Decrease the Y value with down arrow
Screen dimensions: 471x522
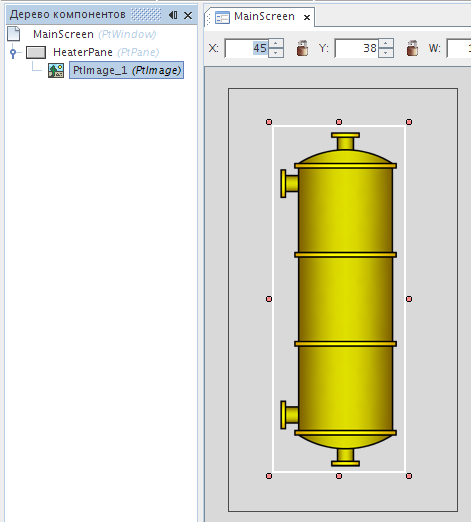pos(386,53)
